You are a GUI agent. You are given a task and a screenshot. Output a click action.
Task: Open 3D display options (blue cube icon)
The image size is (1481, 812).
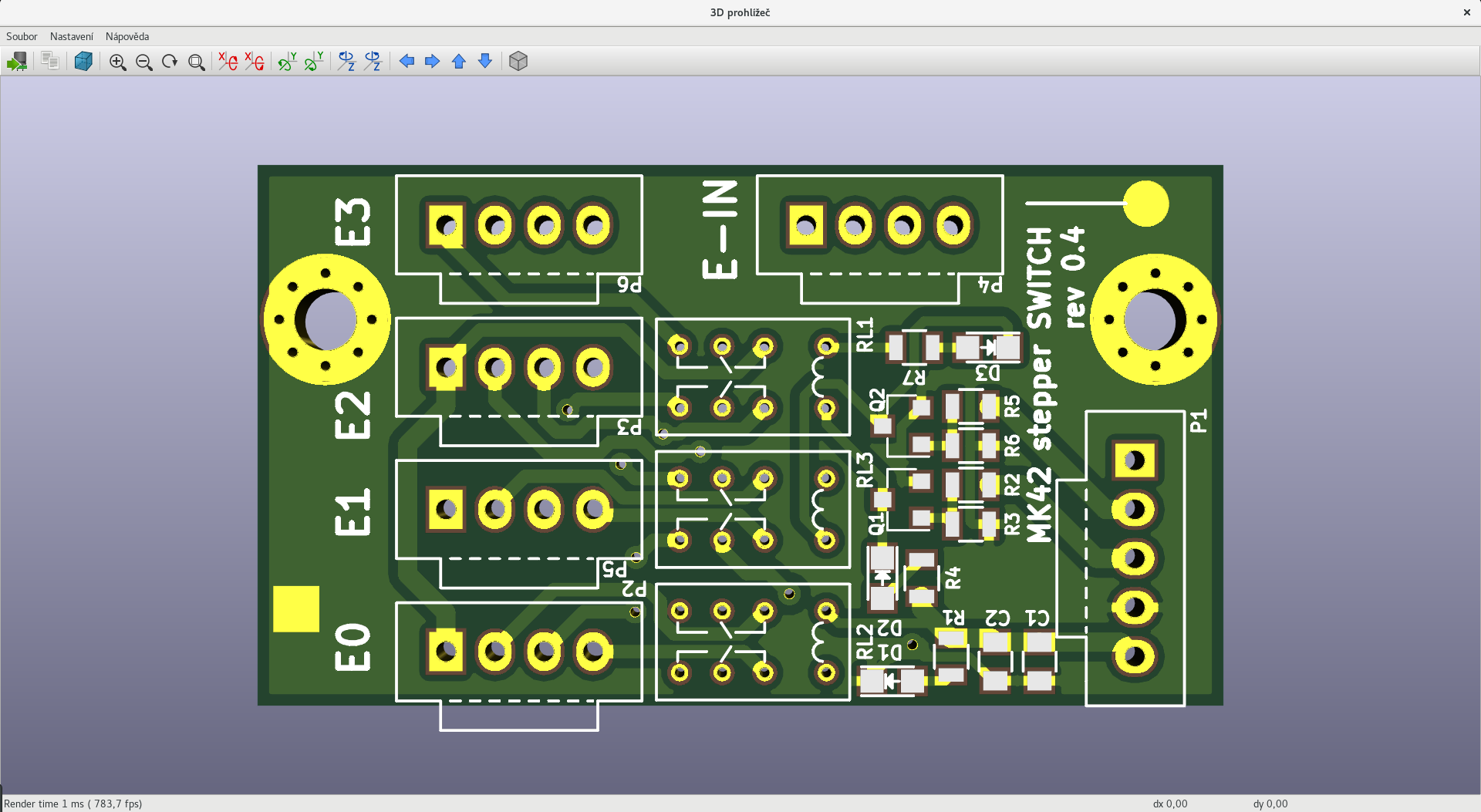click(83, 62)
